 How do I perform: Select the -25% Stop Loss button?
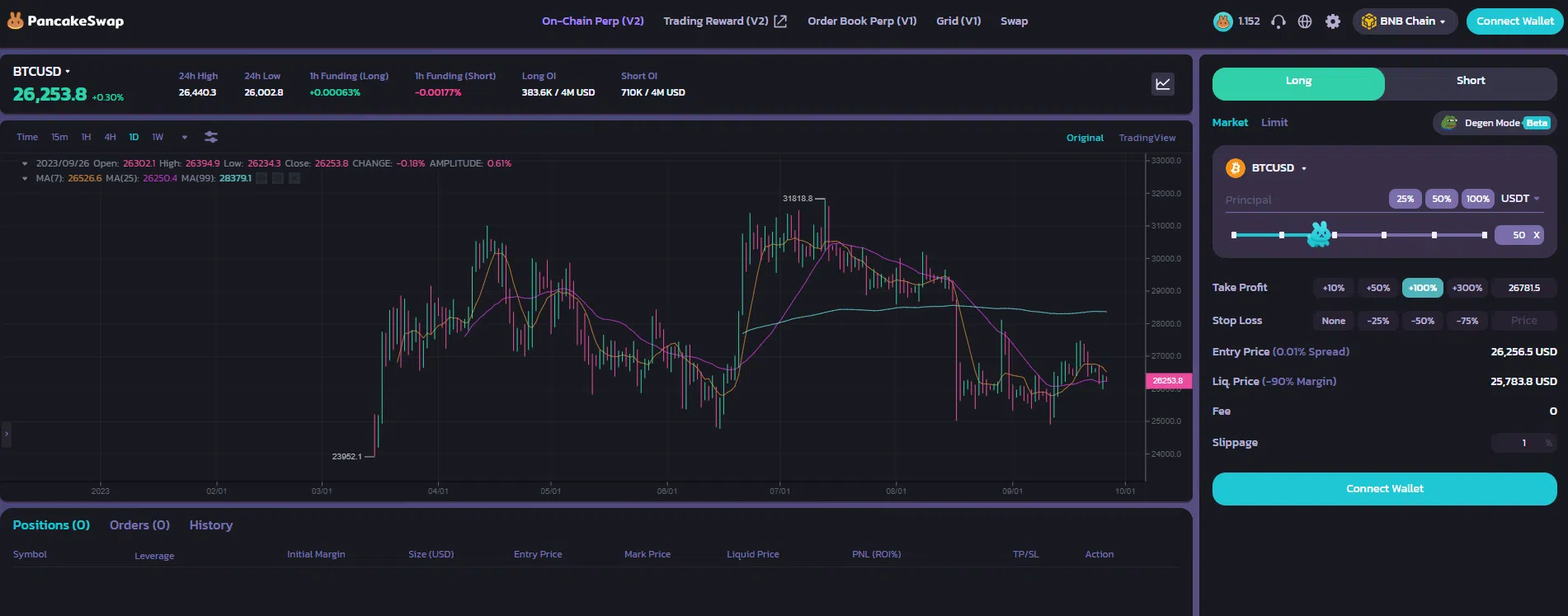click(x=1378, y=321)
